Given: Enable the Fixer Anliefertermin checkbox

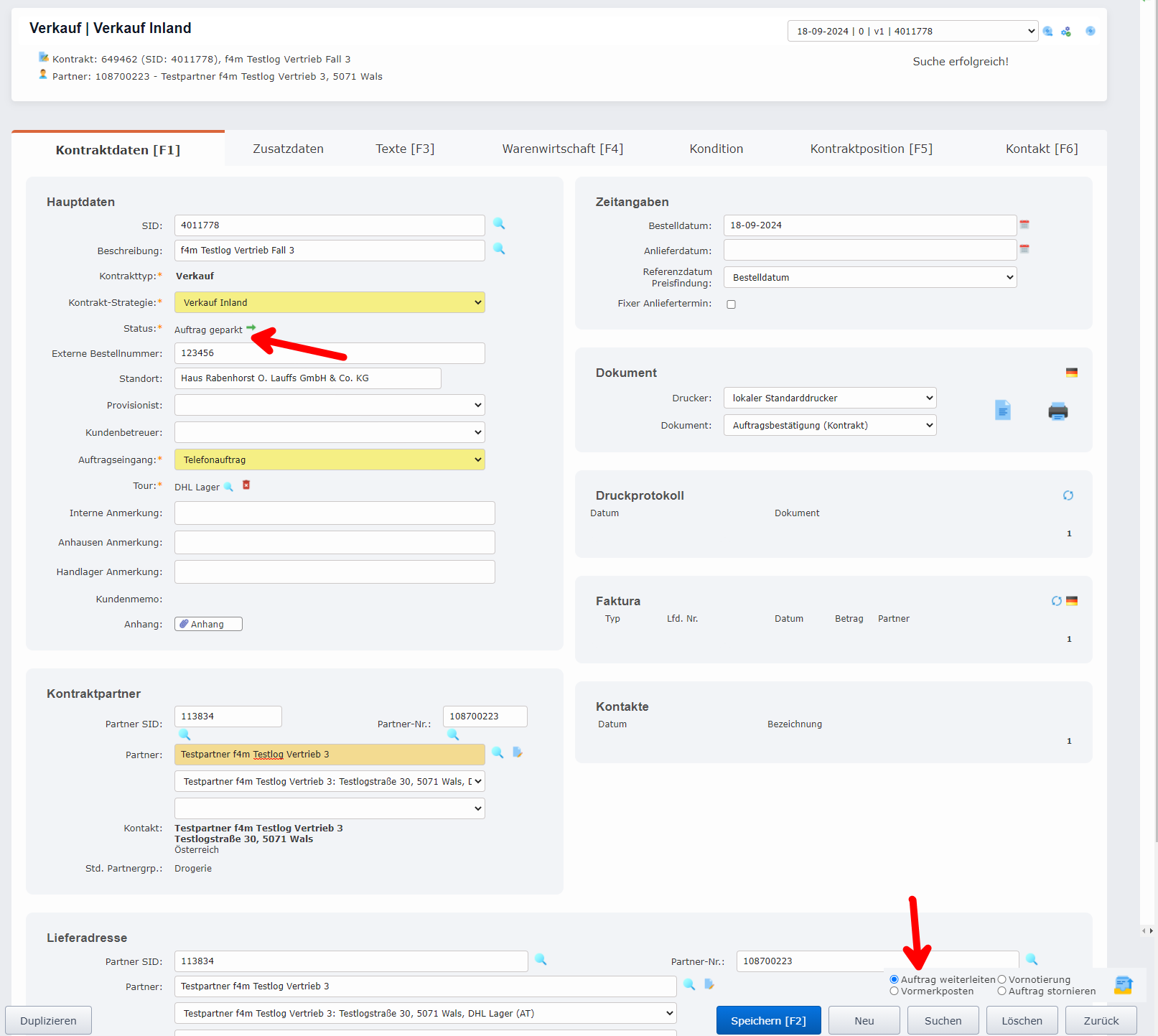Looking at the screenshot, I should coord(731,304).
